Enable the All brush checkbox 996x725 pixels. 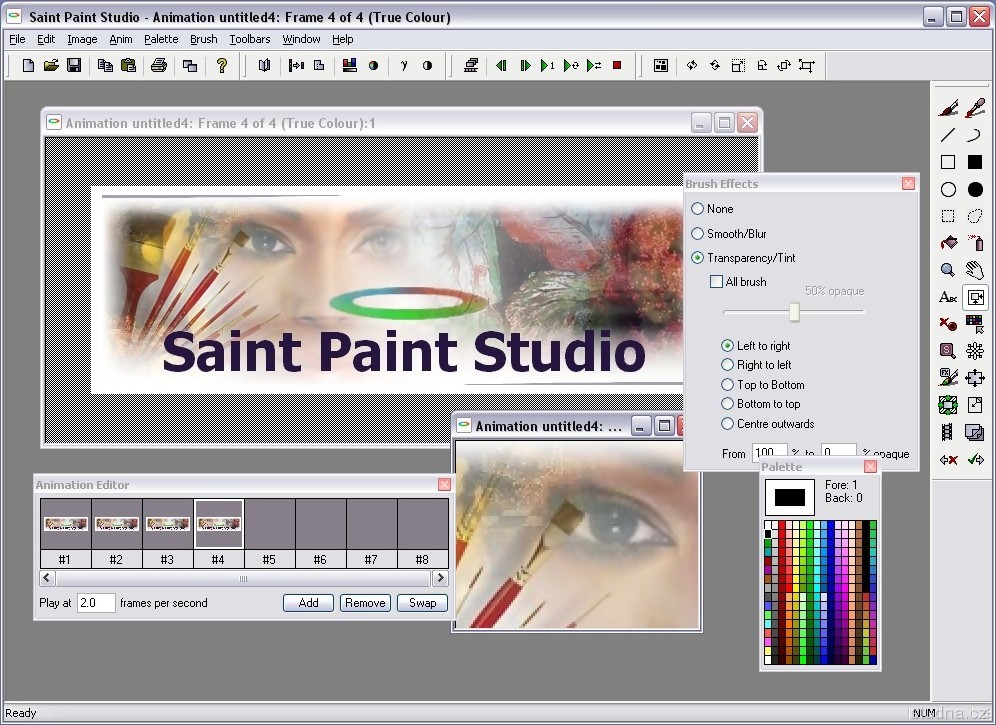tap(716, 282)
